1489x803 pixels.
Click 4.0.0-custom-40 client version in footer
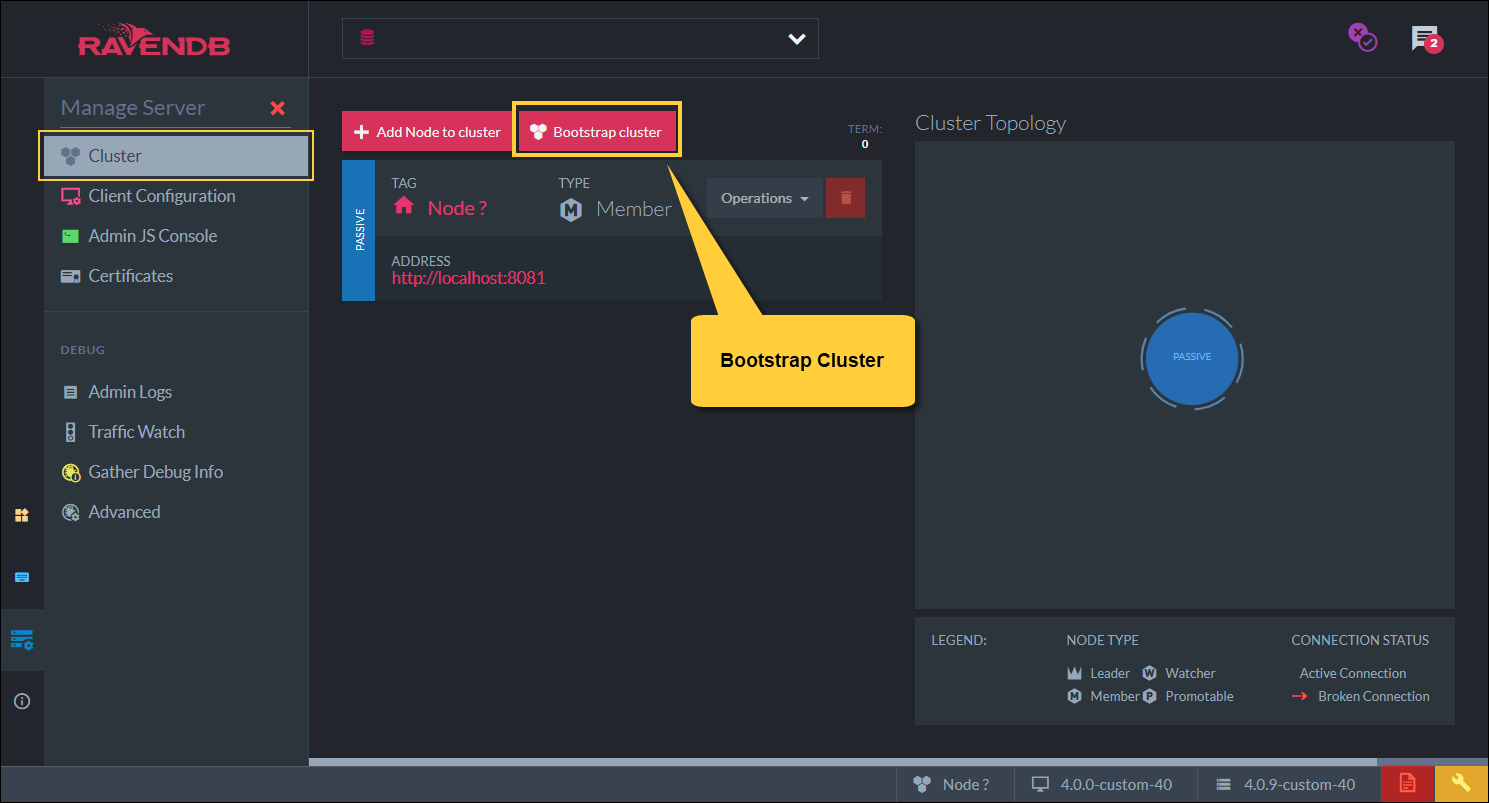tap(1103, 785)
